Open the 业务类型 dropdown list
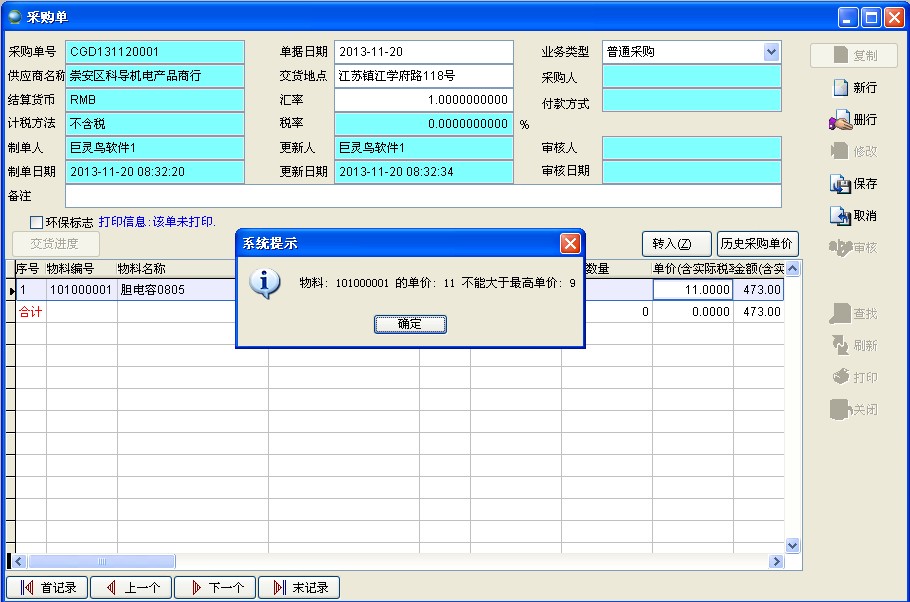This screenshot has height=602, width=910. point(771,52)
